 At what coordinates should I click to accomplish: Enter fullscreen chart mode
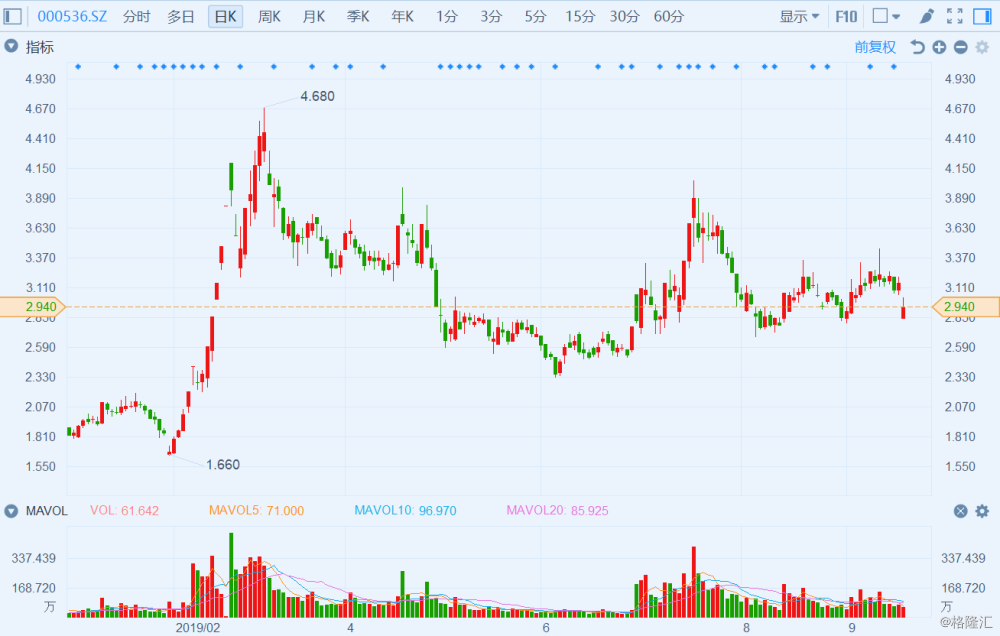click(955, 16)
